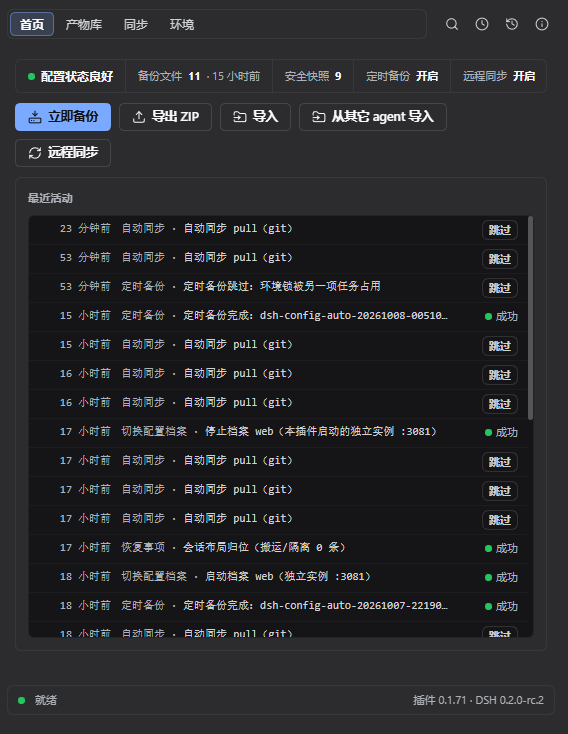The width and height of the screenshot is (568, 734).
Task: Click 配置状态良好 status indicator
Action: [71, 76]
